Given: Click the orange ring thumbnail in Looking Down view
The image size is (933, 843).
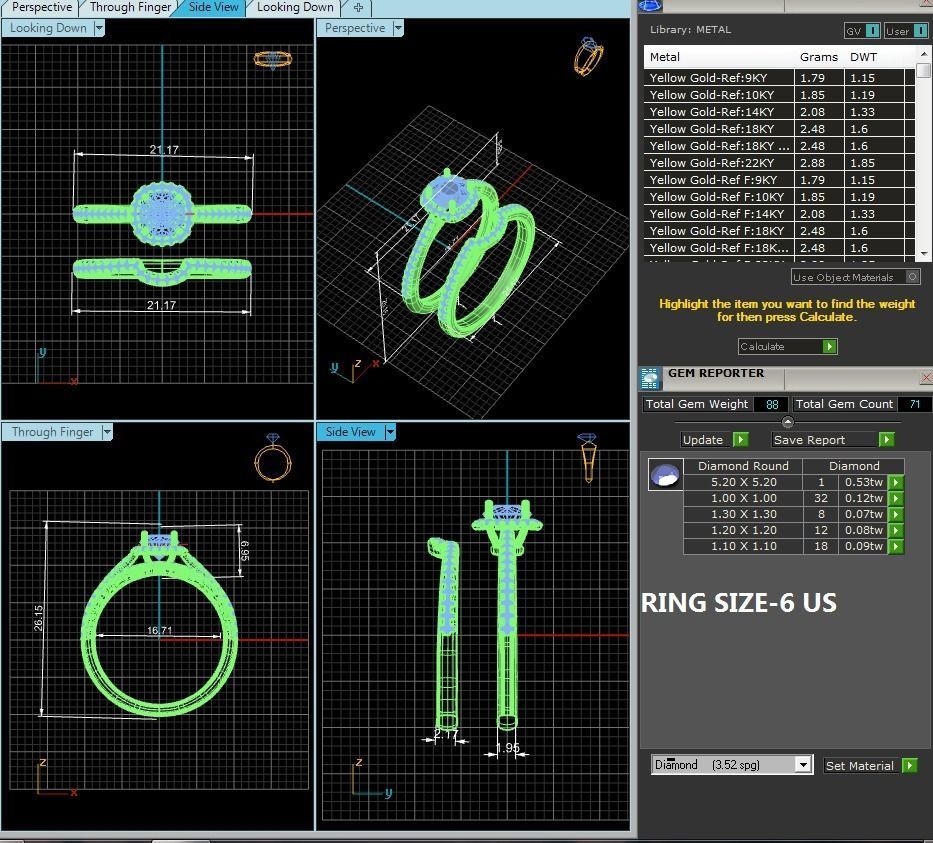Looking at the screenshot, I should (x=273, y=59).
